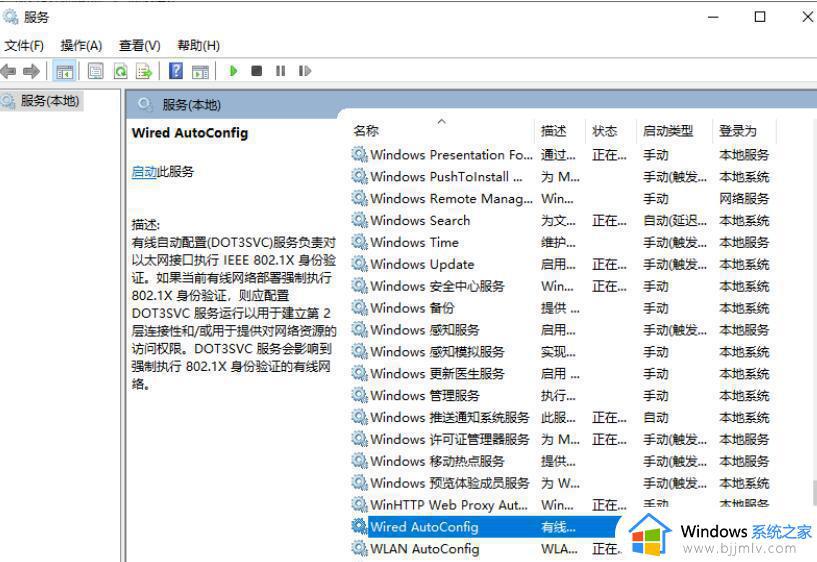Click the 网络服务 logon cell of Windows Remote Management
The width and height of the screenshot is (817, 562).
tap(744, 198)
